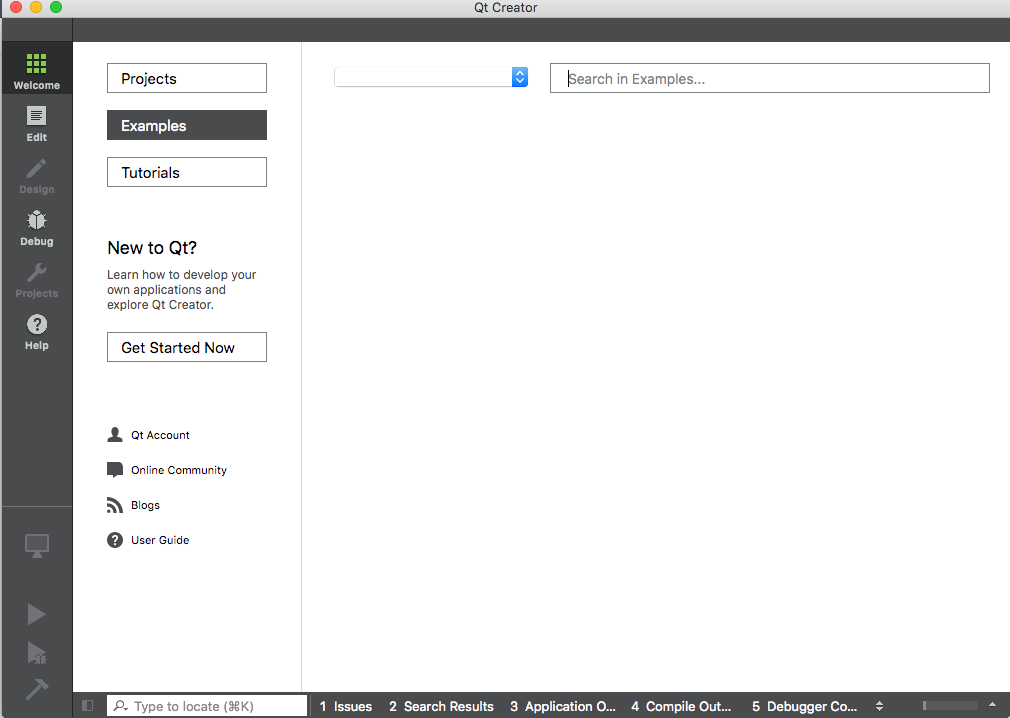
Task: Click the kit selector monitor icon
Action: pyautogui.click(x=37, y=545)
